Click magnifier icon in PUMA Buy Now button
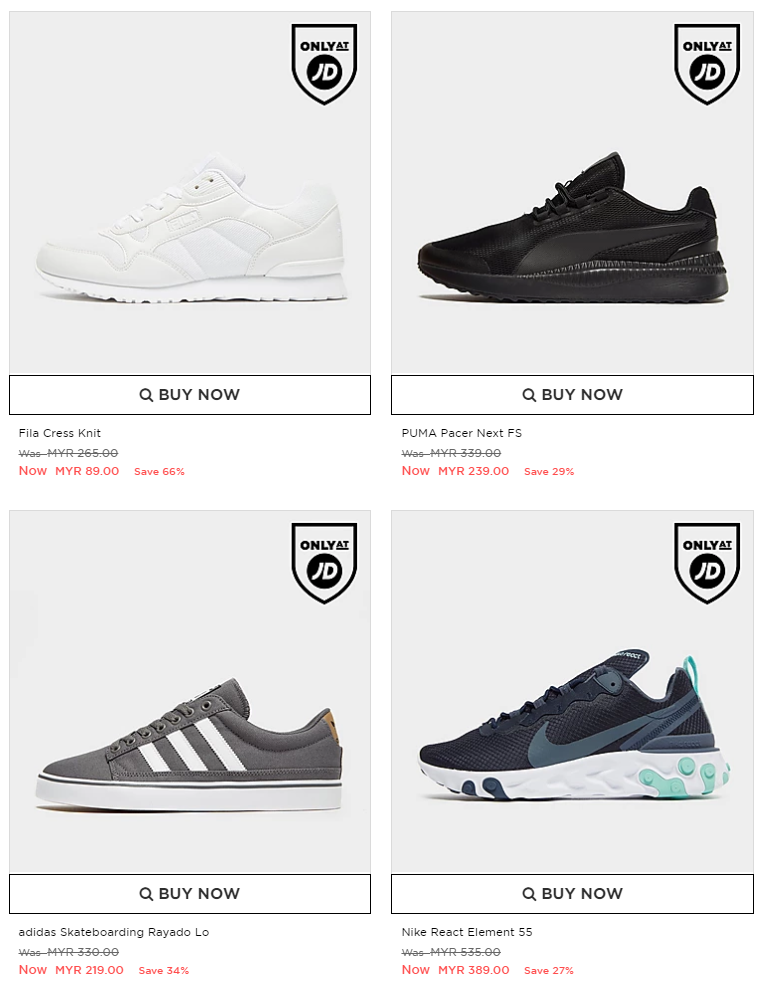This screenshot has width=765, height=990. (529, 395)
